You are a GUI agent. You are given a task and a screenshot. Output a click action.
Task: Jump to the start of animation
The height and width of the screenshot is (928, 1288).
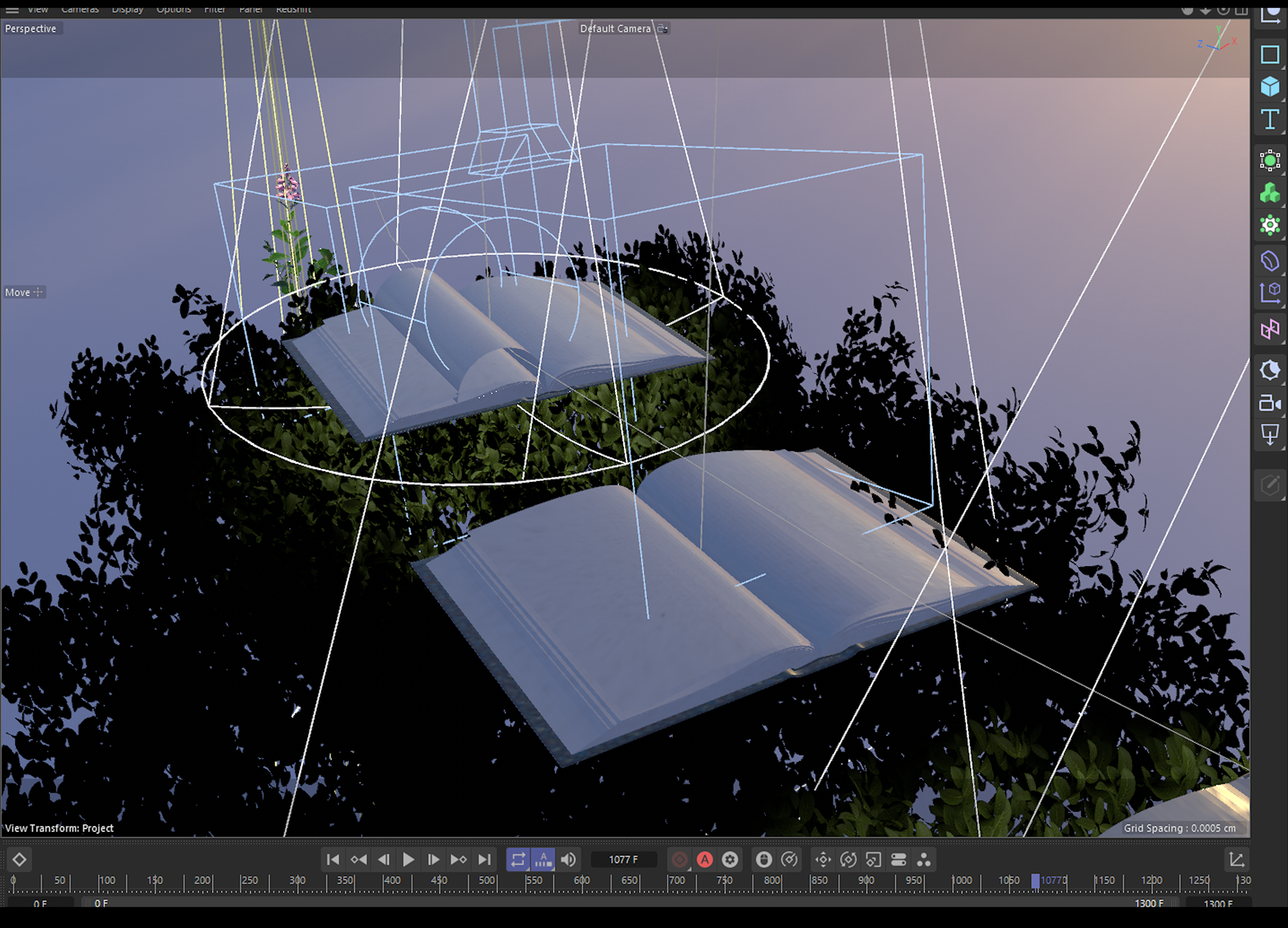pos(333,860)
